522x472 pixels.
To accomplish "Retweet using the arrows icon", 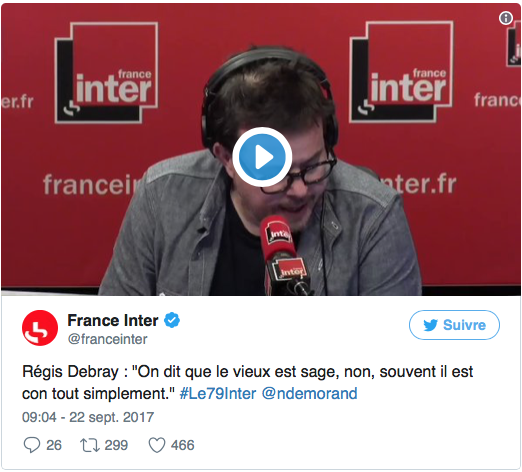I will click(x=90, y=445).
